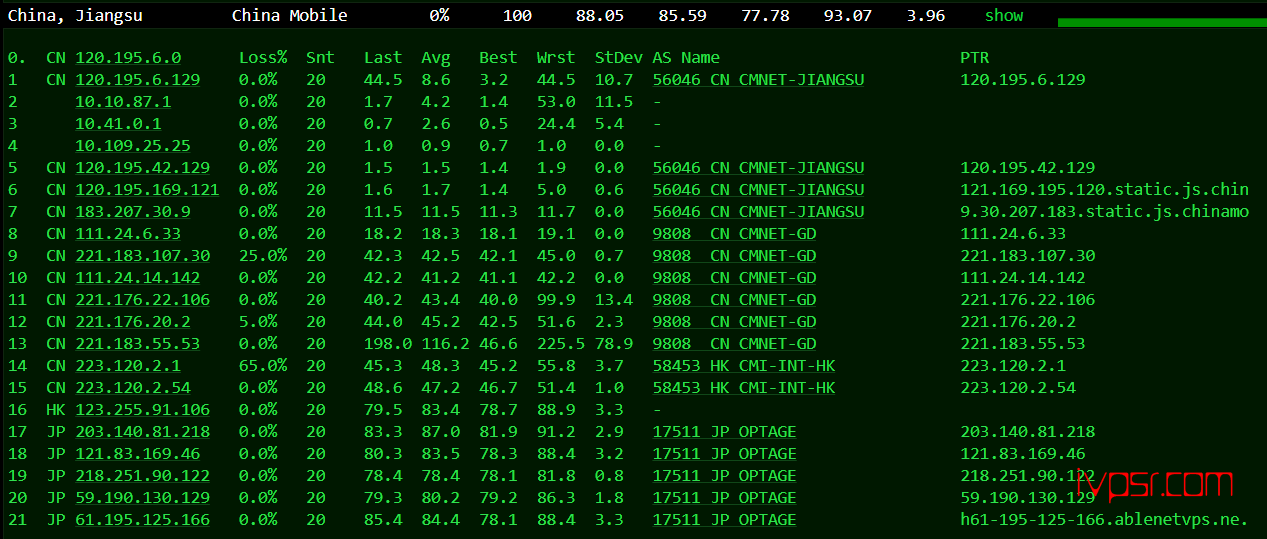Open AS link 58453 CMI-INT-HK in hop 14 row
The width and height of the screenshot is (1267, 539).
(744, 366)
